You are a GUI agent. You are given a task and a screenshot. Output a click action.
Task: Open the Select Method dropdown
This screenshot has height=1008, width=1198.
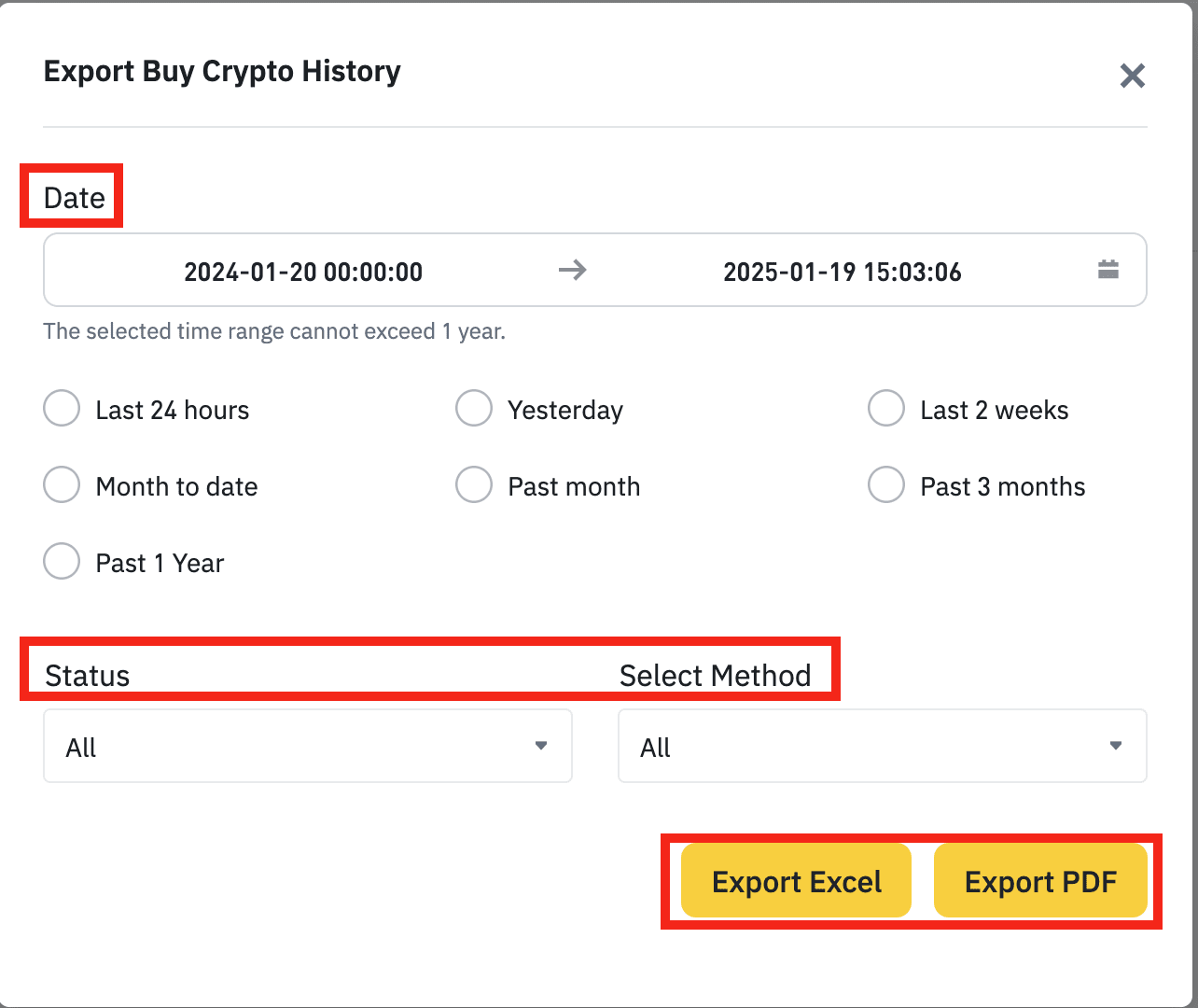pyautogui.click(x=882, y=746)
